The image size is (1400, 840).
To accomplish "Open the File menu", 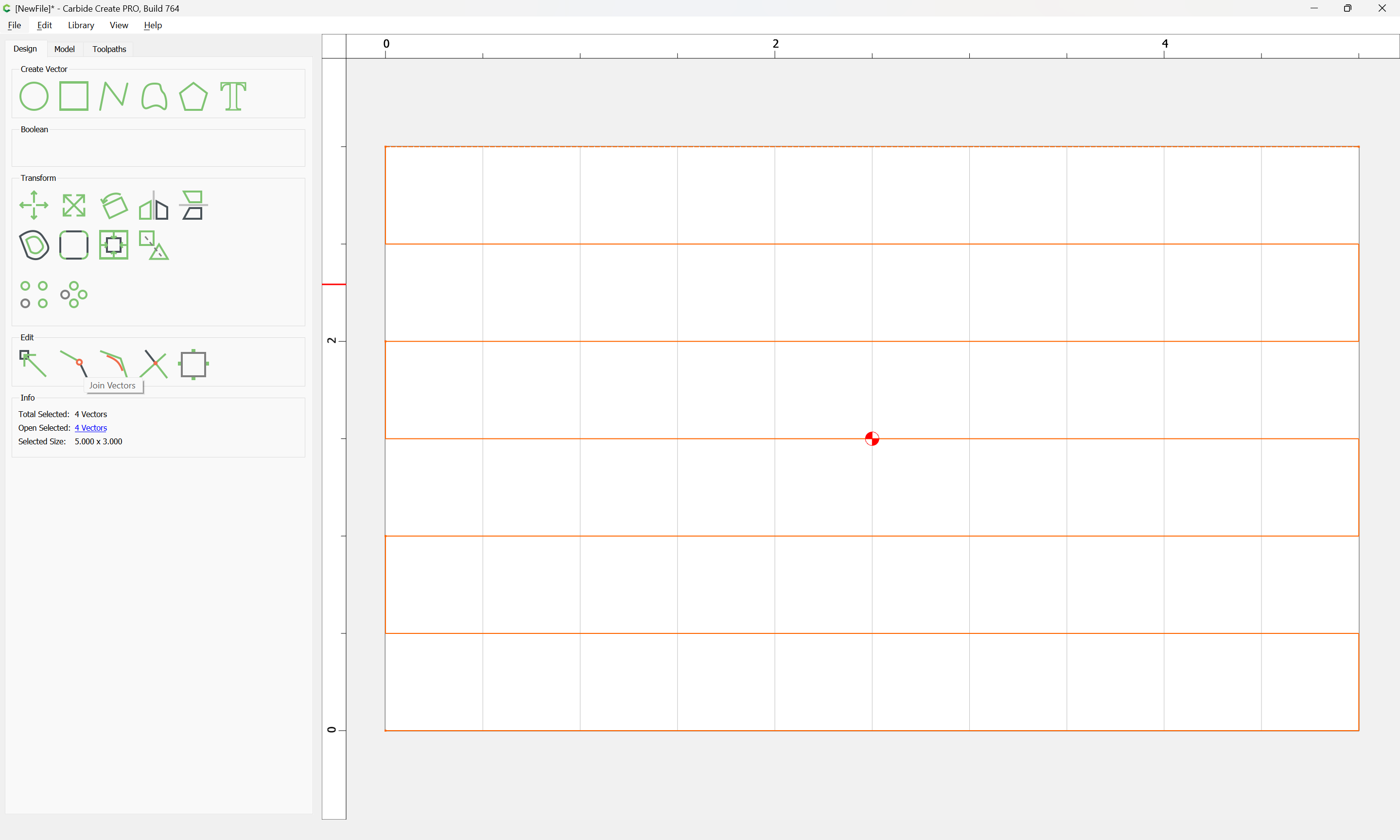I will click(14, 25).
